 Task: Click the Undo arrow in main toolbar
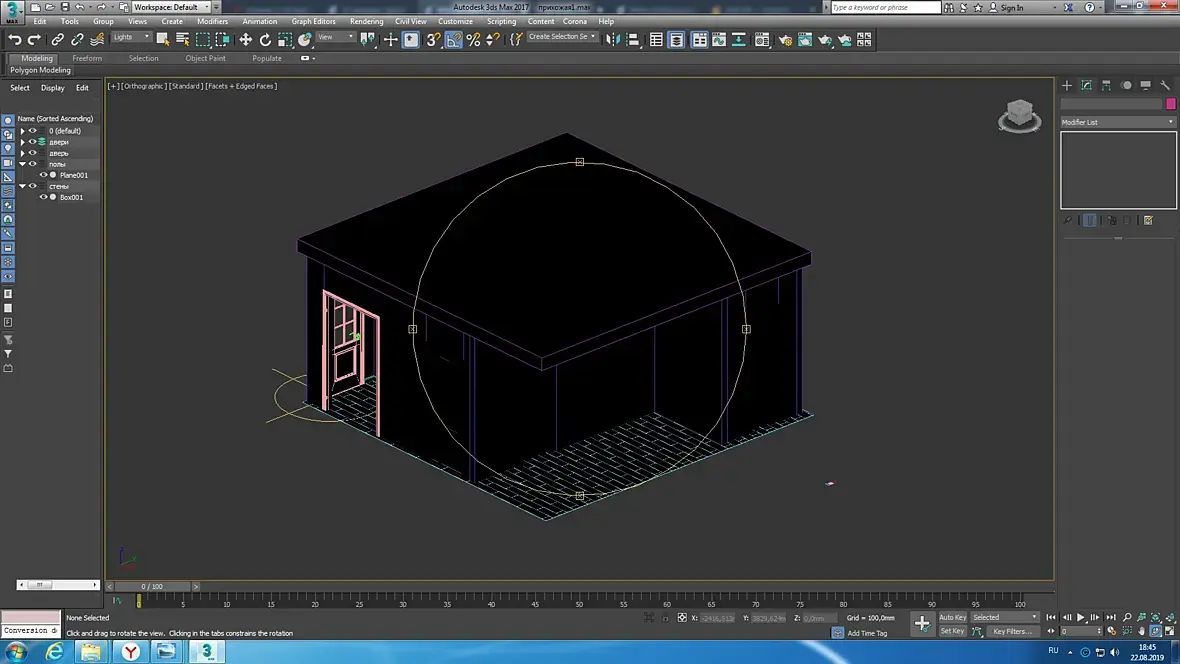point(15,40)
